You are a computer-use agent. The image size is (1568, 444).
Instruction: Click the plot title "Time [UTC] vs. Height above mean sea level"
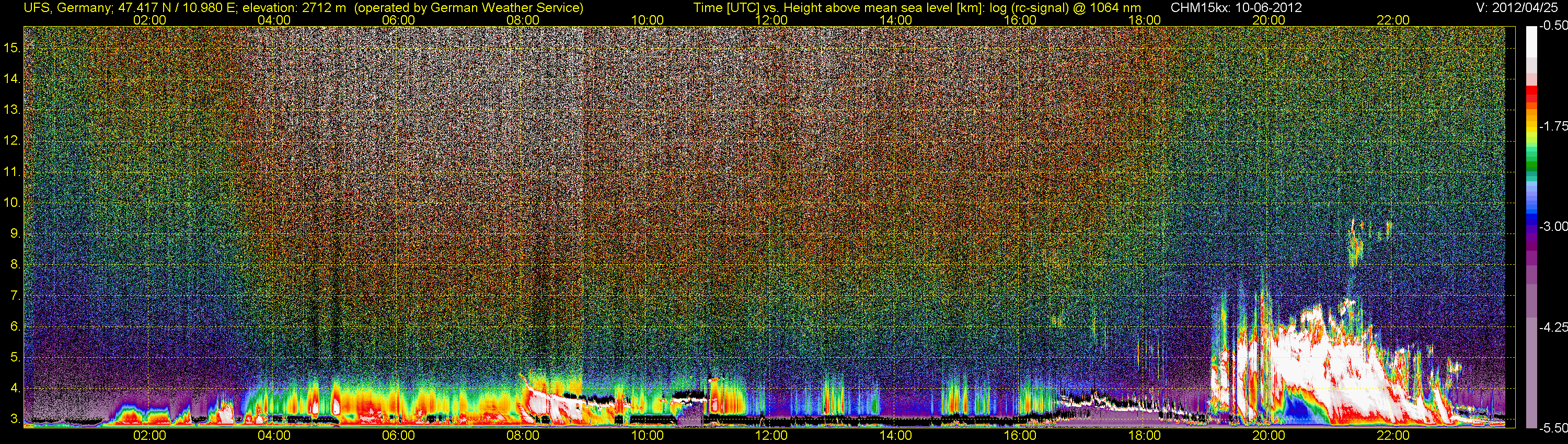click(917, 8)
